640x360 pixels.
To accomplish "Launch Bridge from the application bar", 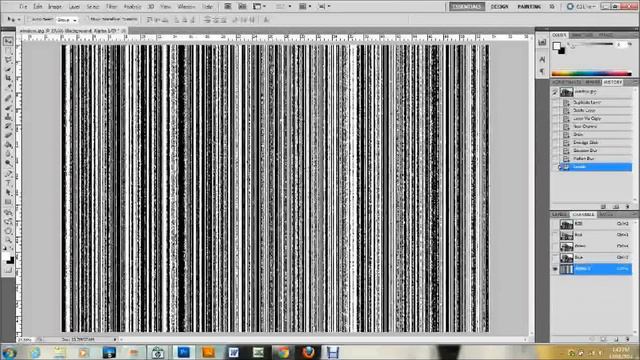I will tap(228, 7).
